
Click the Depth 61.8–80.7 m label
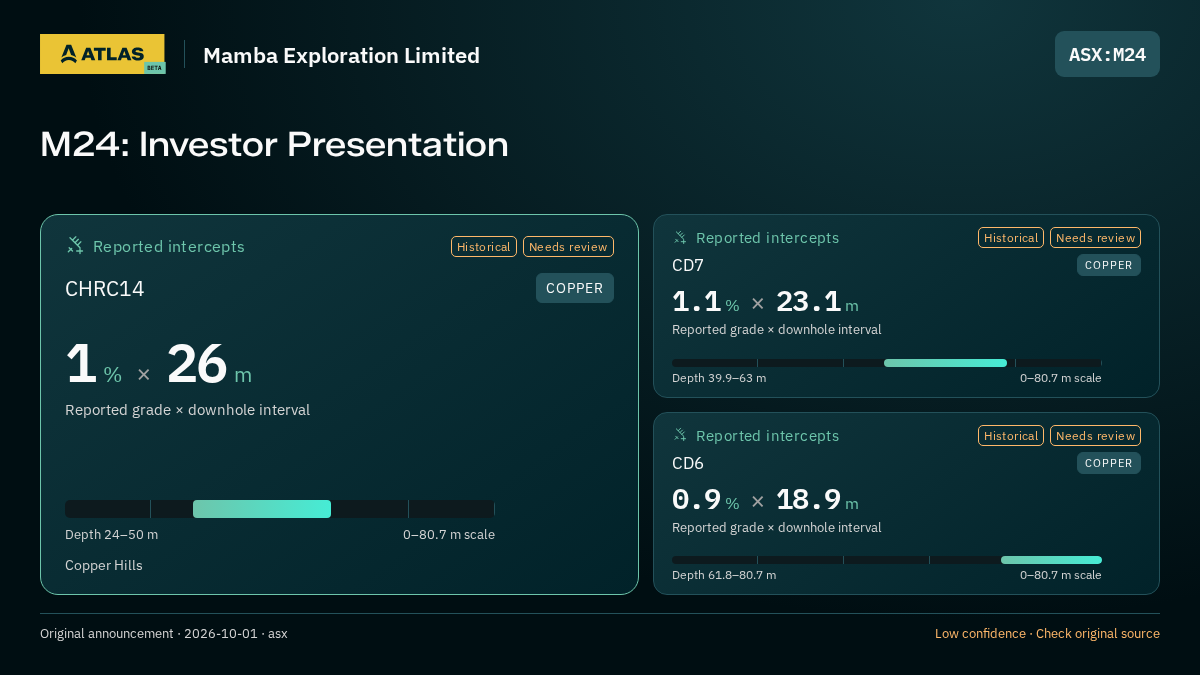[724, 575]
